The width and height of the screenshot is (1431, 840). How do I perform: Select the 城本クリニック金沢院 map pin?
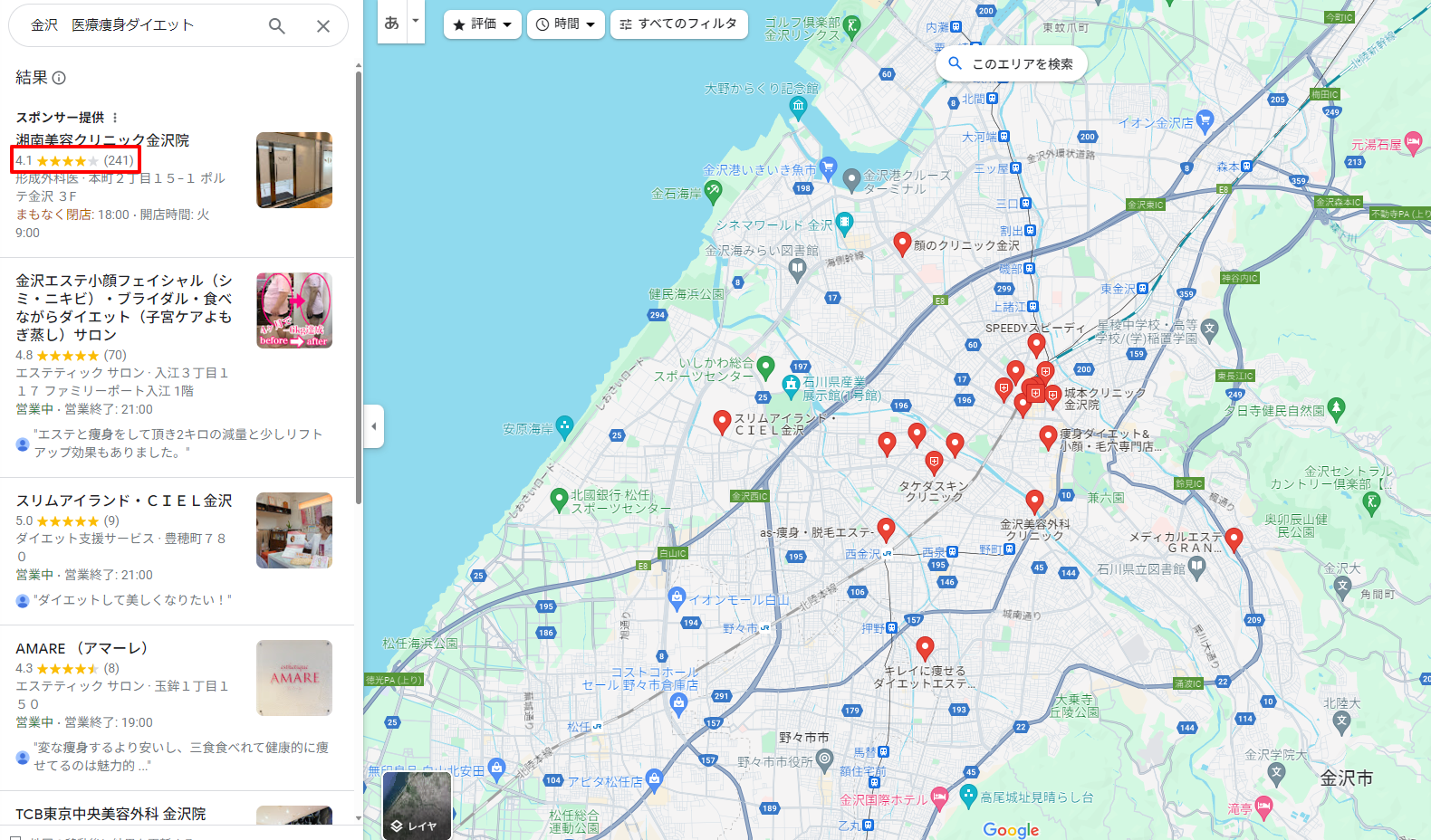[1052, 396]
